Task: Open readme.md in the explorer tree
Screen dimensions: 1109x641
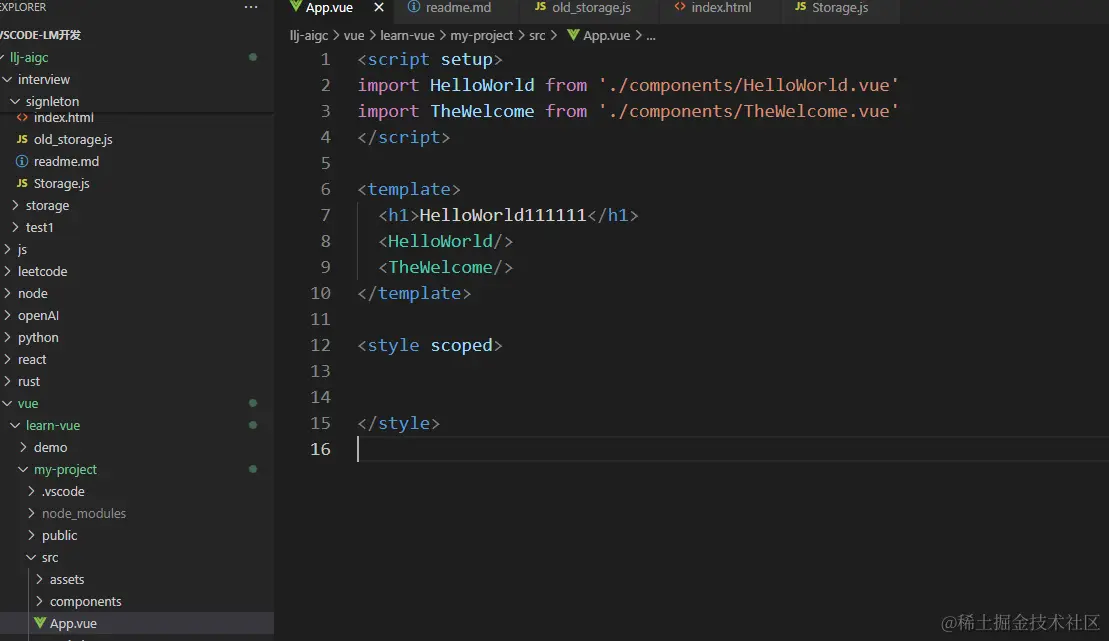Action: coord(66,162)
